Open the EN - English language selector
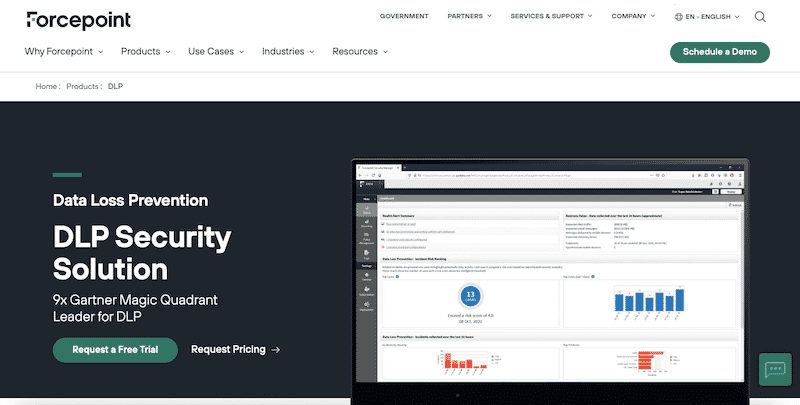800x405 pixels. point(707,17)
